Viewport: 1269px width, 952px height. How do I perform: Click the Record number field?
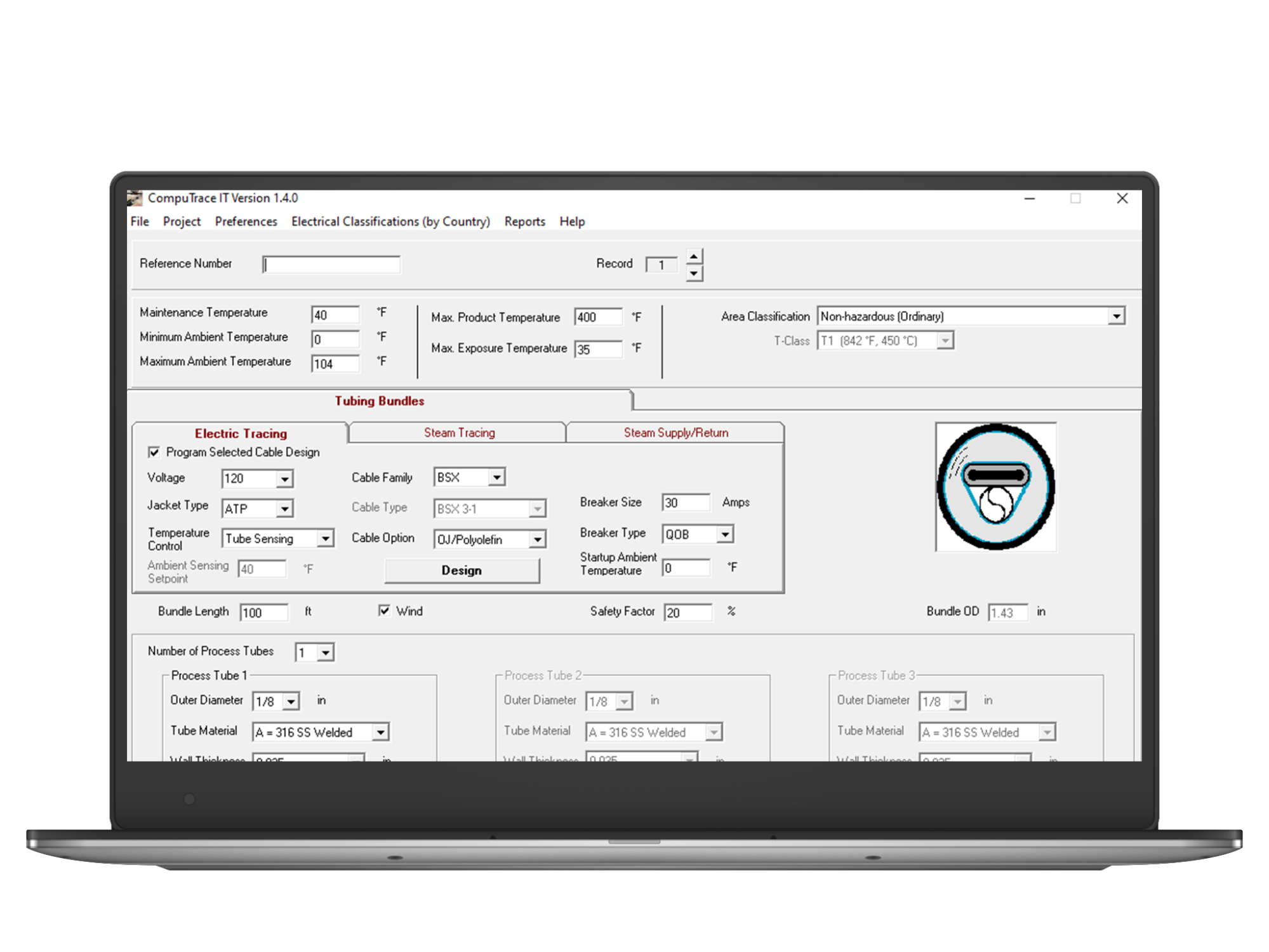(x=661, y=265)
